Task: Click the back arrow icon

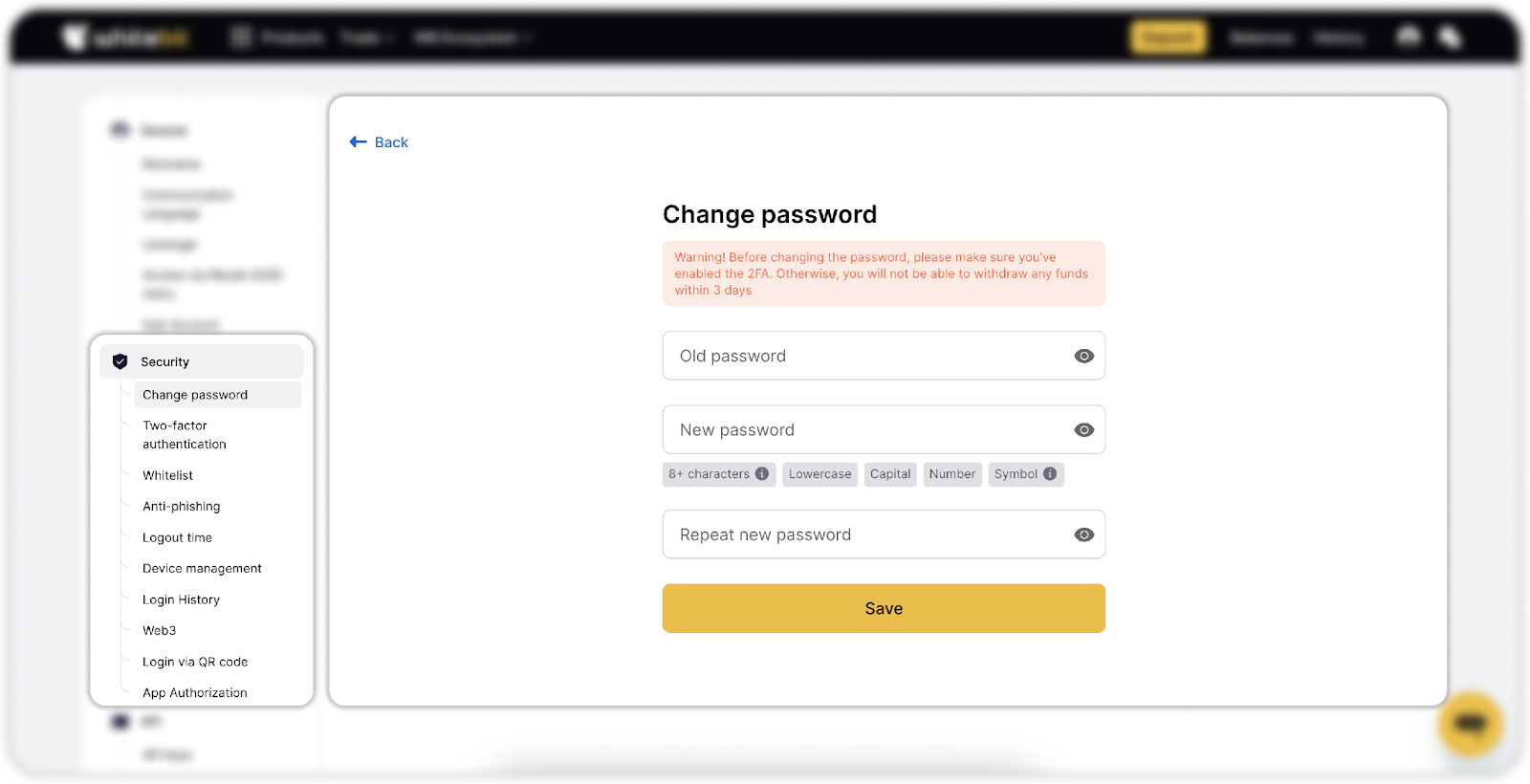Action: point(358,142)
